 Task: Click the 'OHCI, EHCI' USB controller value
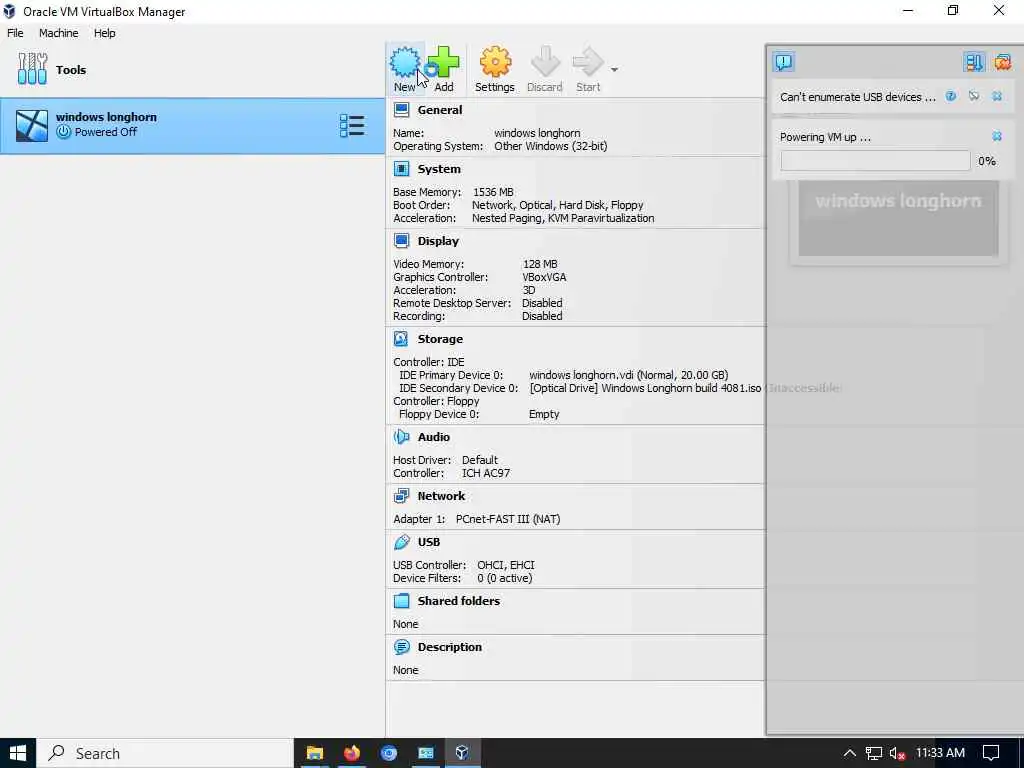(x=505, y=565)
